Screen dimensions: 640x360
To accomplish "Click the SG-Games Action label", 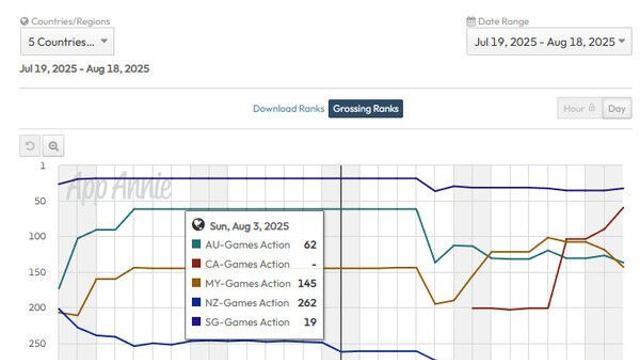I will 247,322.
